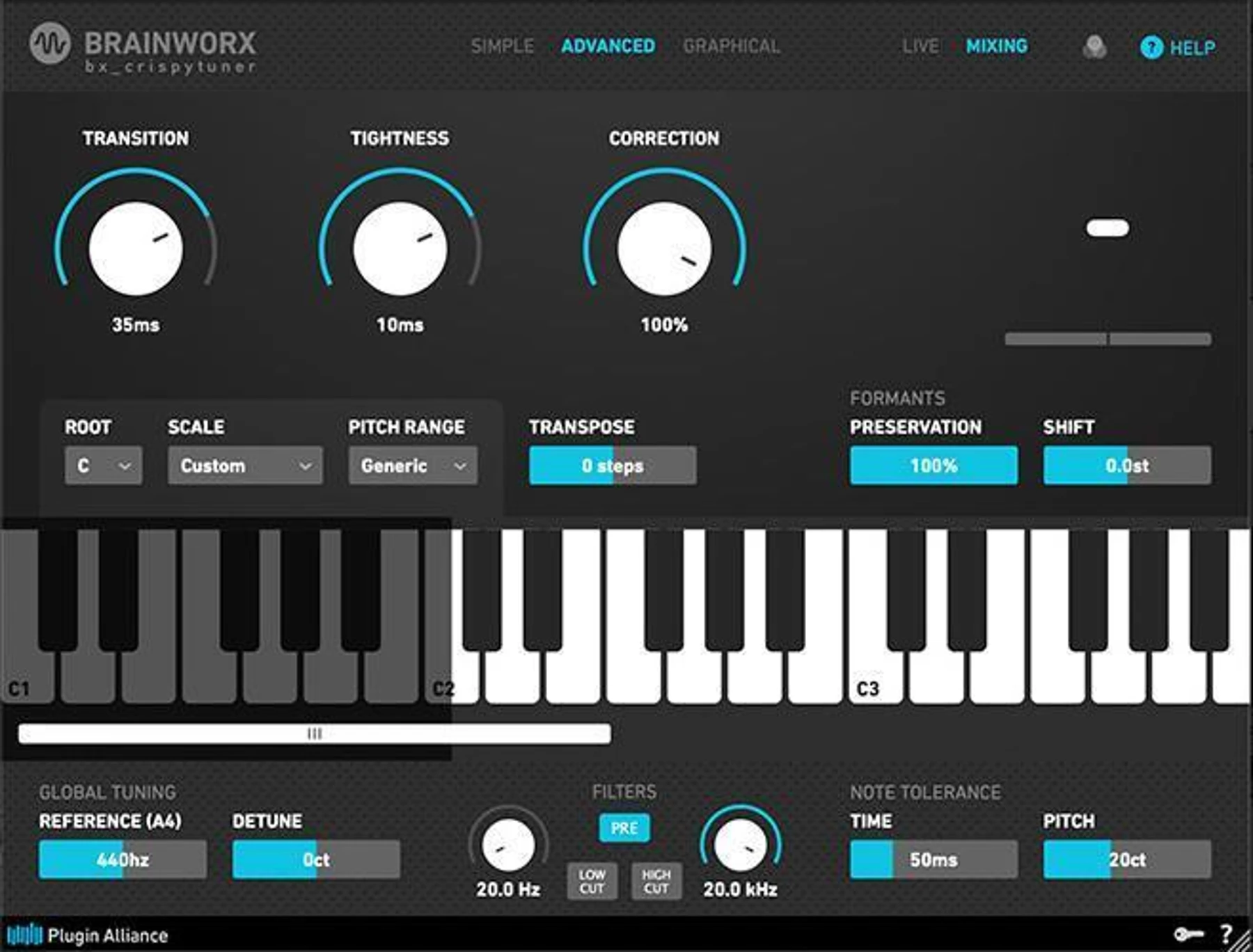
Task: Switch to the GRAPHICAL view tab
Action: 732,46
